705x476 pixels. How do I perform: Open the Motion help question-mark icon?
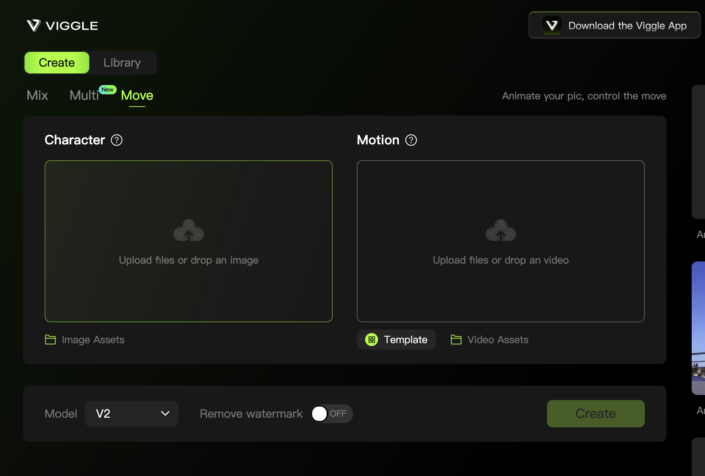pos(411,140)
